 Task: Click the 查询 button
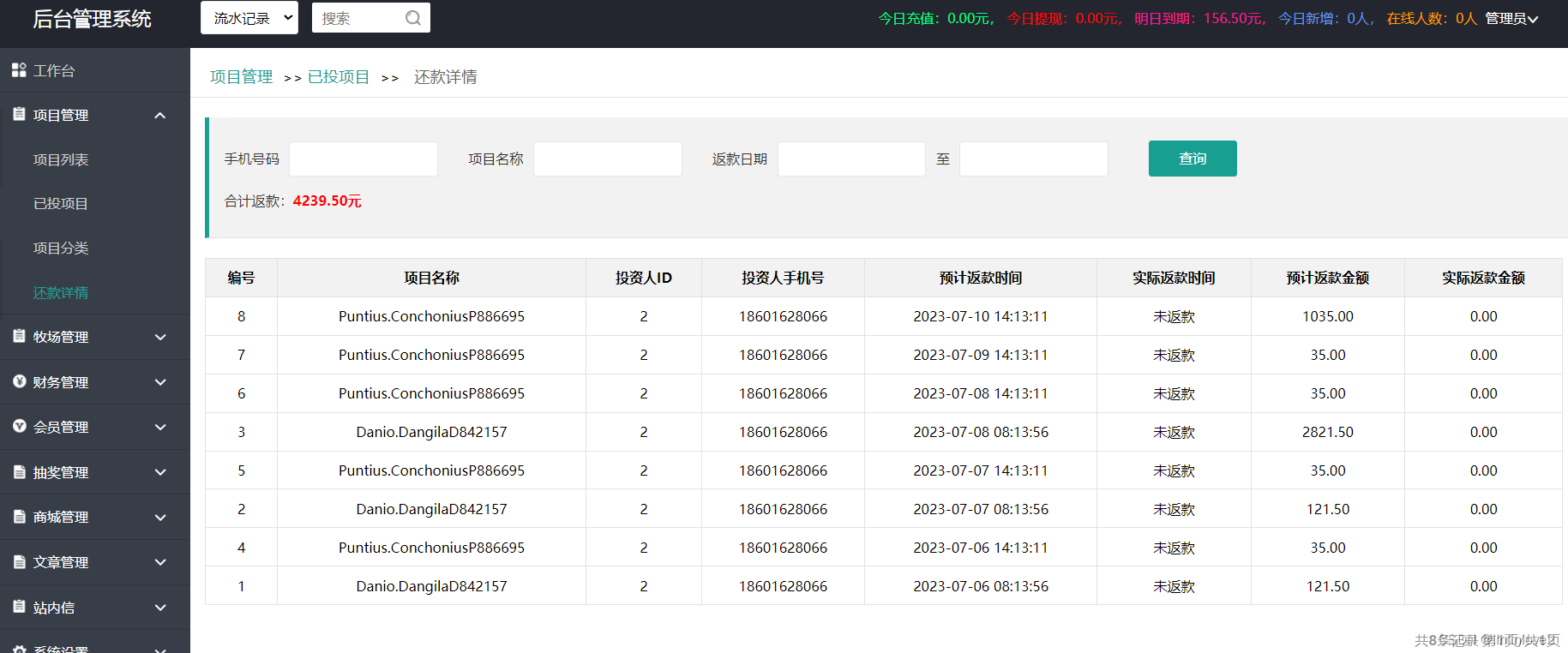point(1193,159)
